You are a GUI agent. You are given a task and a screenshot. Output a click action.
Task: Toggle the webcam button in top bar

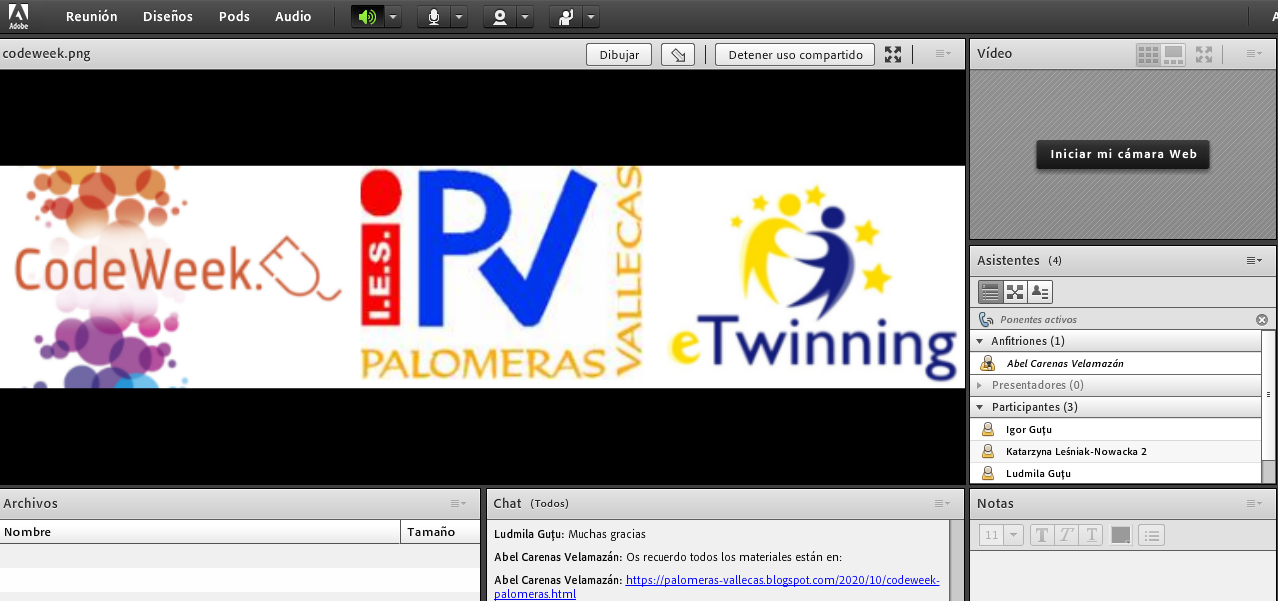[x=499, y=17]
